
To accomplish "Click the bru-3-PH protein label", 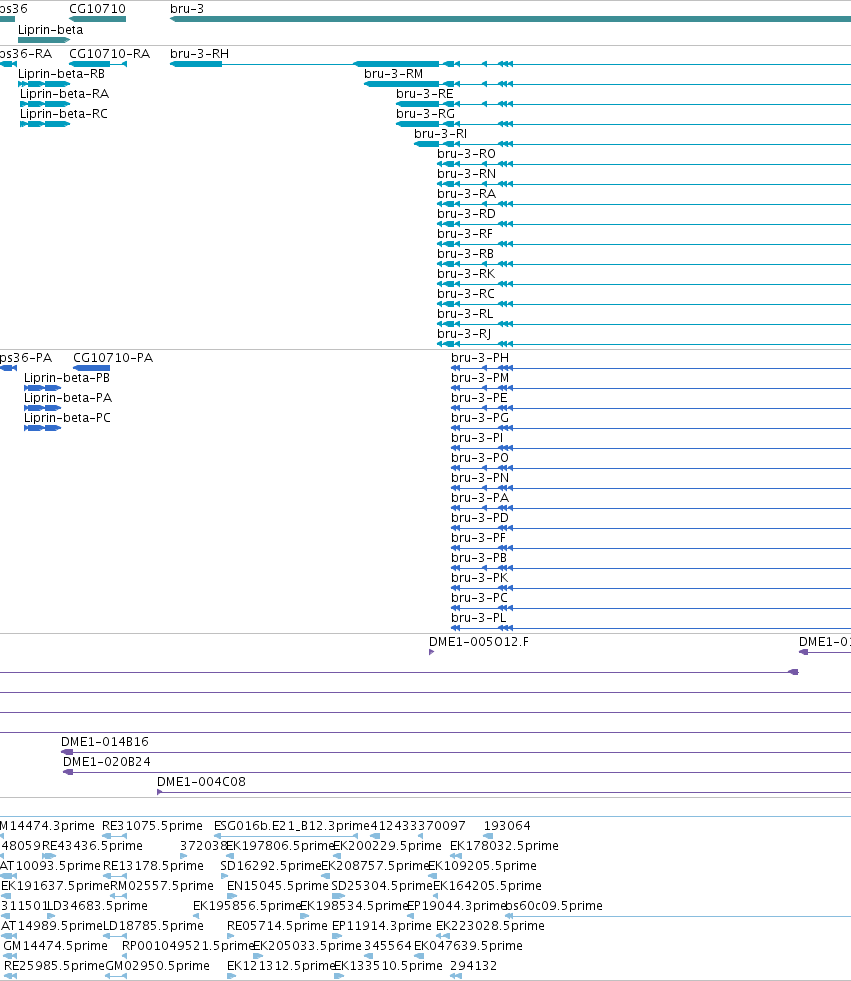I will coord(480,358).
